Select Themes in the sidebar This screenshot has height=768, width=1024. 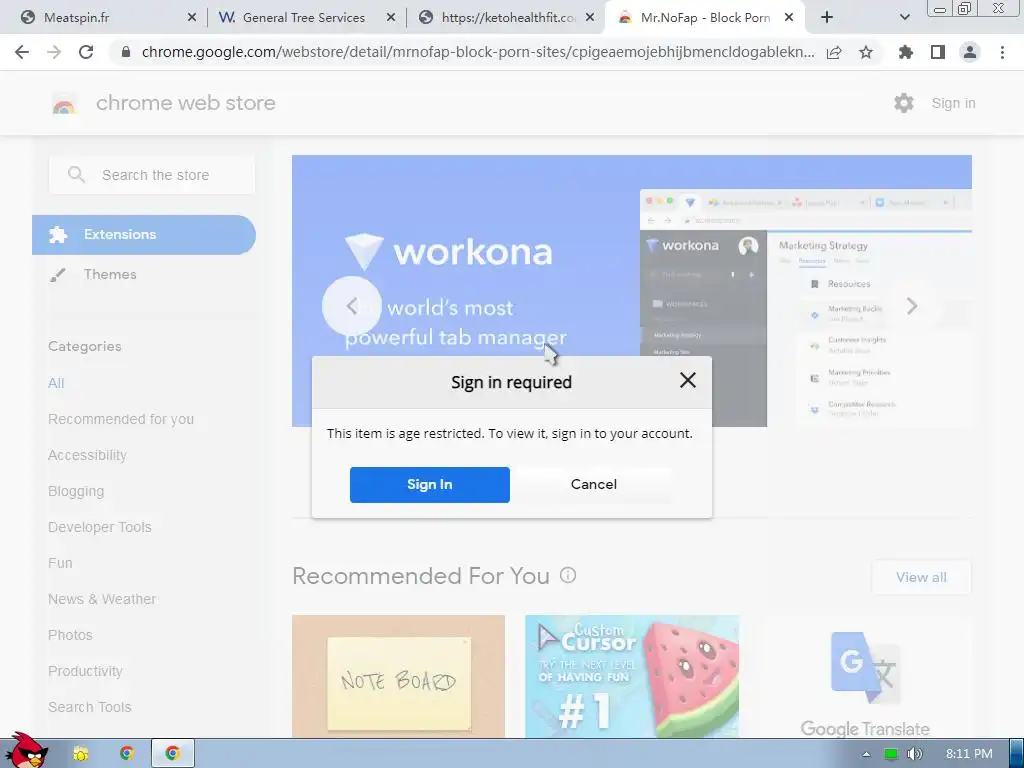pyautogui.click(x=110, y=274)
